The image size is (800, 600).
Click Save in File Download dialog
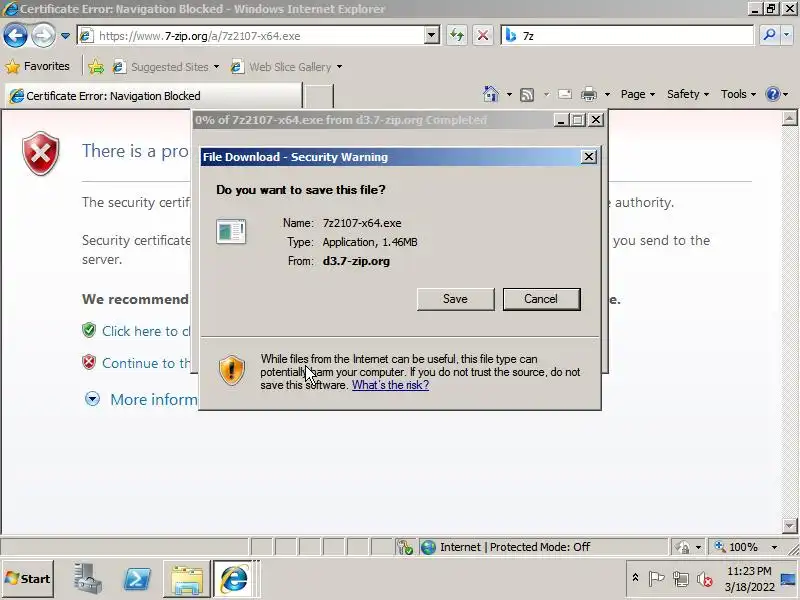[x=456, y=299]
